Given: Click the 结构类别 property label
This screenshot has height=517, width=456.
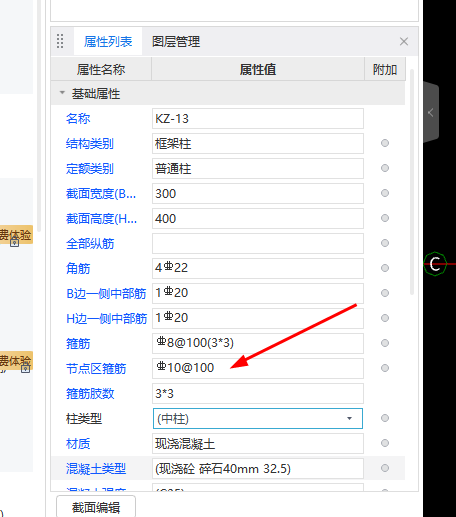Looking at the screenshot, I should 90,144.
